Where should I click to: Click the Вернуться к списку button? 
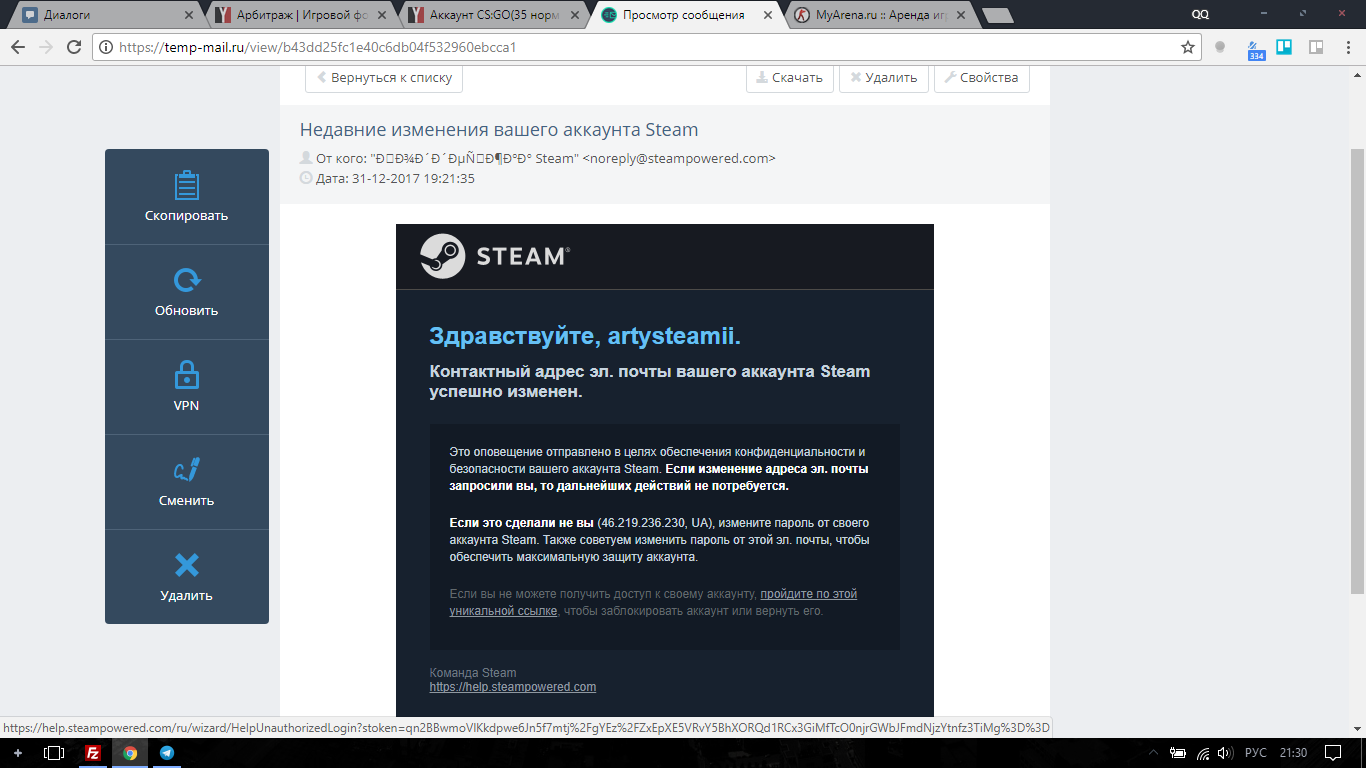384,78
